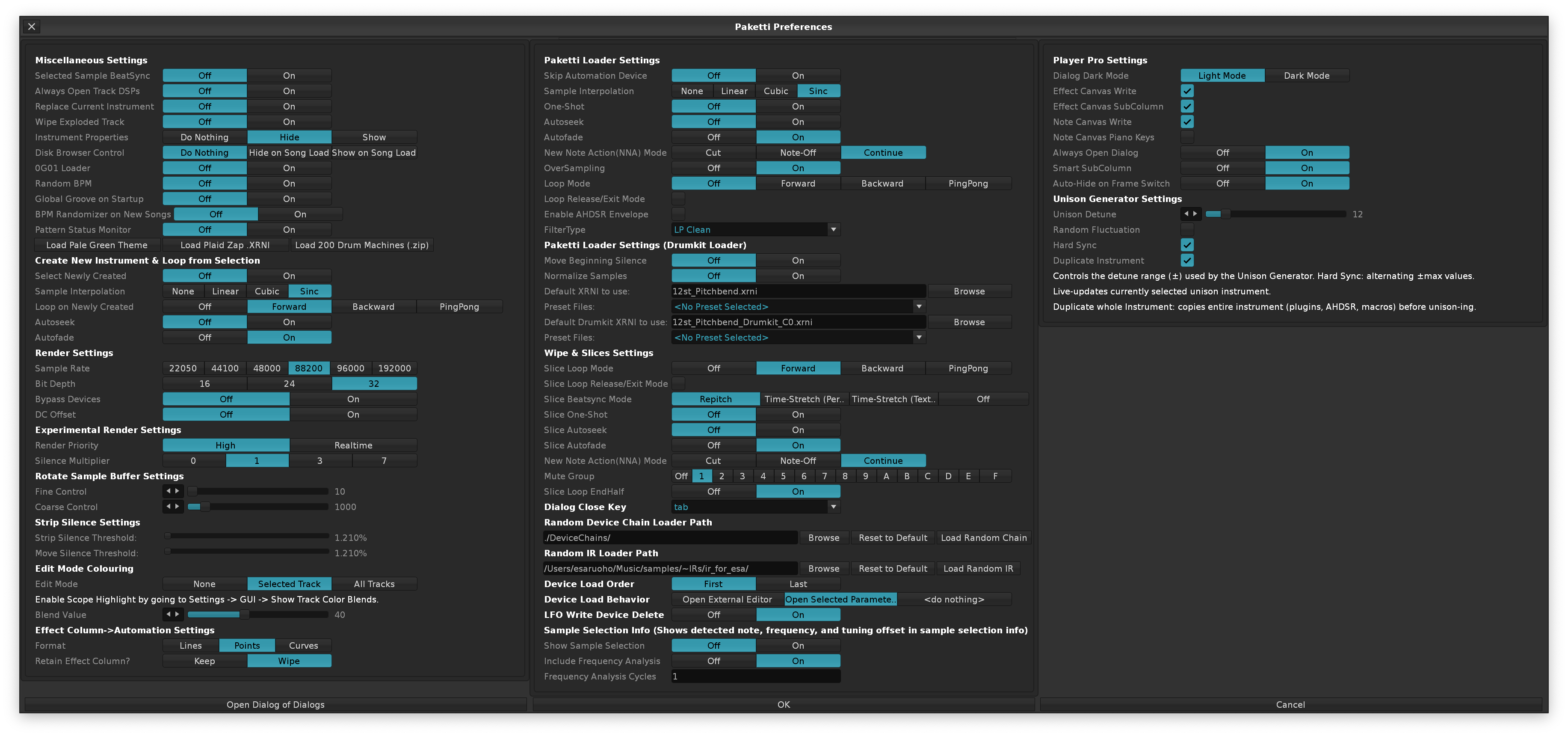This screenshot has height=736, width=1568.
Task: Toggle Note Canvas Write checkbox
Action: (1187, 122)
